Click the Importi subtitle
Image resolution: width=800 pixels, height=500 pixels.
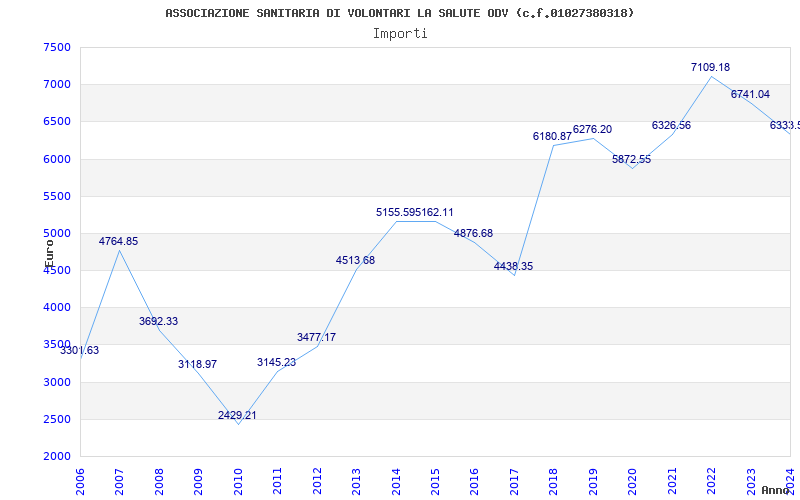(400, 34)
